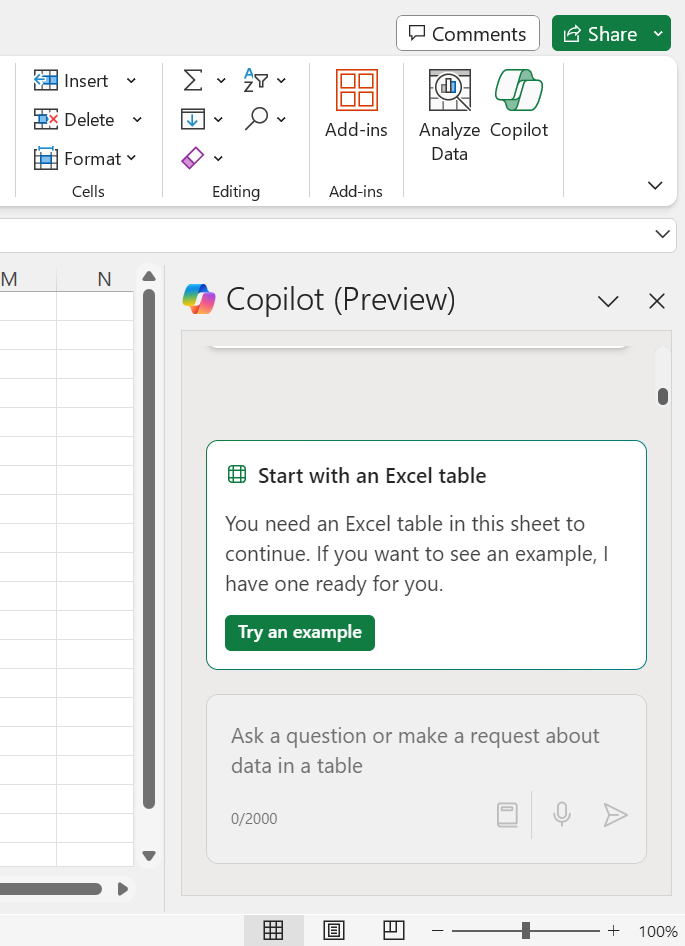Image resolution: width=685 pixels, height=946 pixels.
Task: Click the Delete cells icon
Action: click(x=46, y=119)
